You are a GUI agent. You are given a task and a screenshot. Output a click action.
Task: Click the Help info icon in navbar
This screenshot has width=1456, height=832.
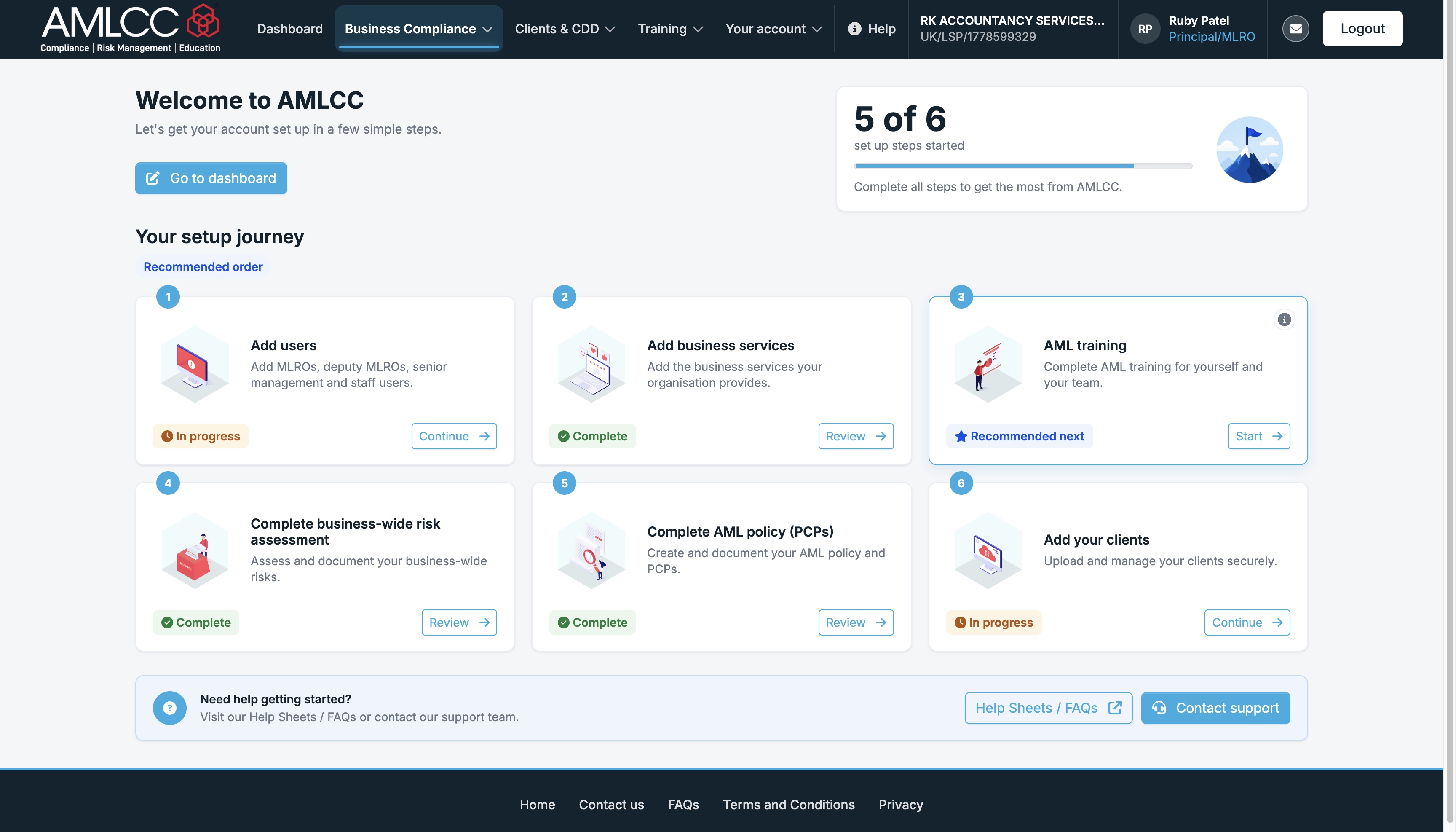(854, 29)
